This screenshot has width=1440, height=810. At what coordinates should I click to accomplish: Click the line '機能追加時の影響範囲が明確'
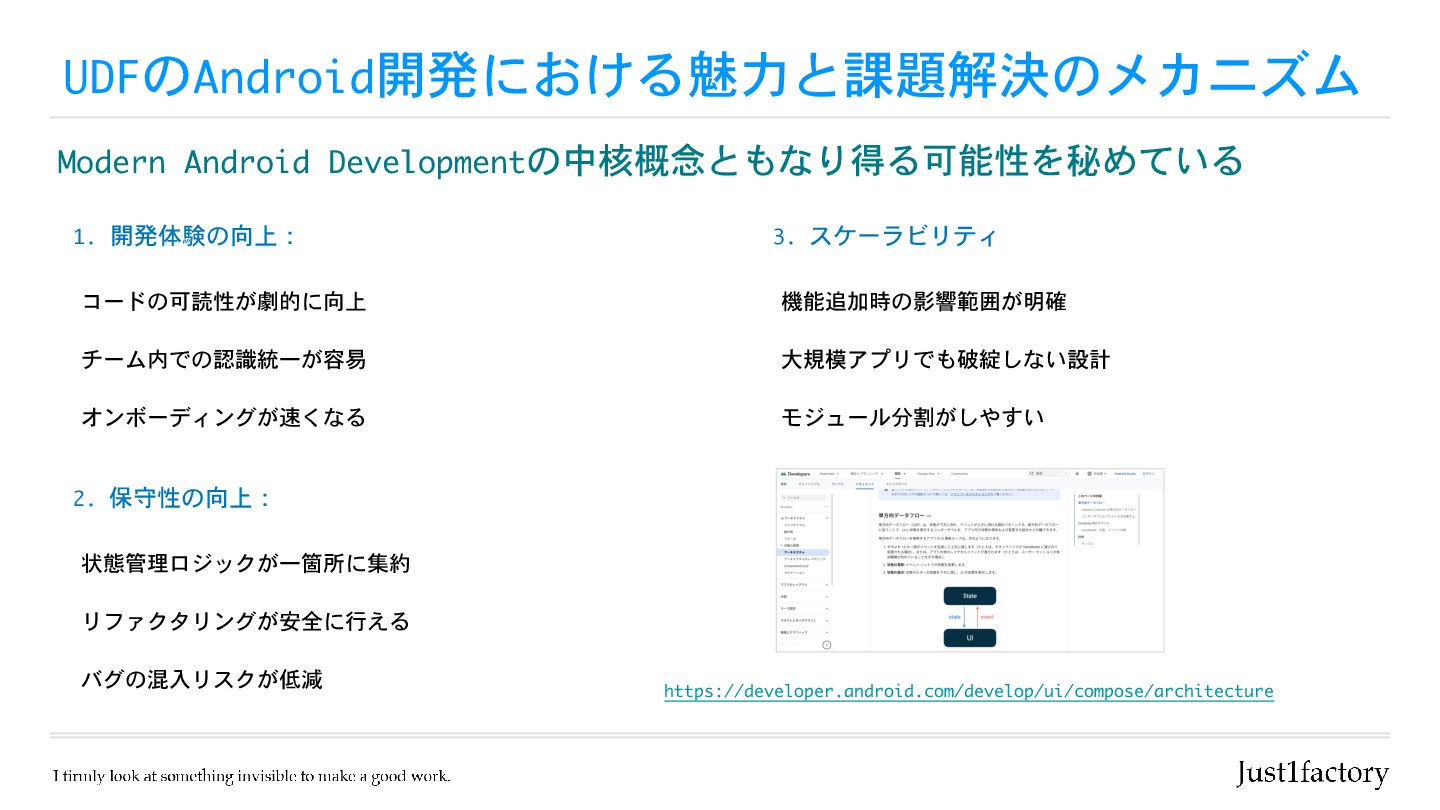924,301
